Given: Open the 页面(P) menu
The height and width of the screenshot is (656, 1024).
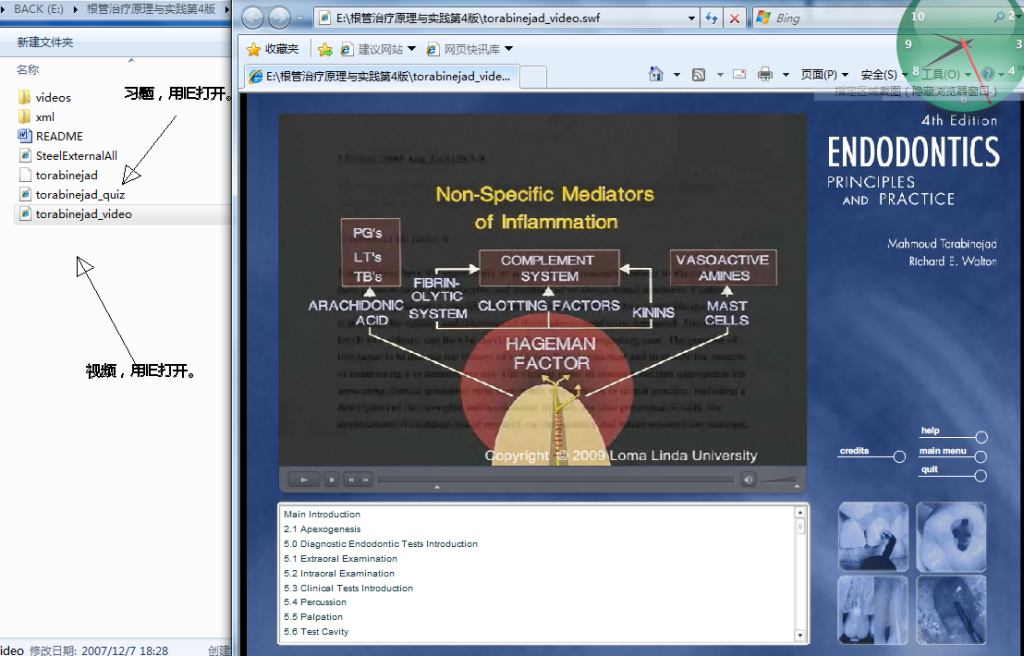Looking at the screenshot, I should click(825, 74).
